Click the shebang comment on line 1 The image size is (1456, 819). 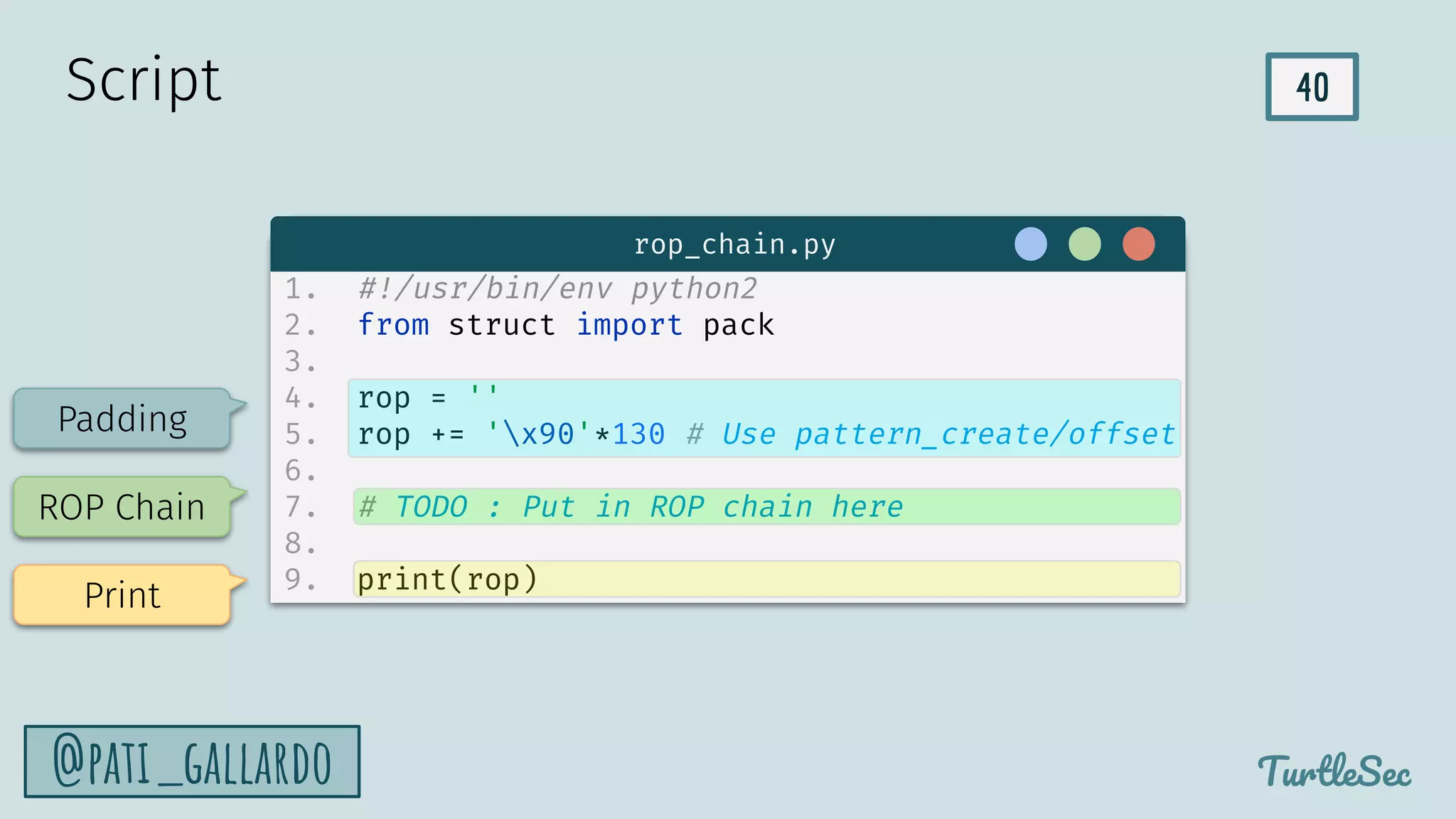[557, 289]
